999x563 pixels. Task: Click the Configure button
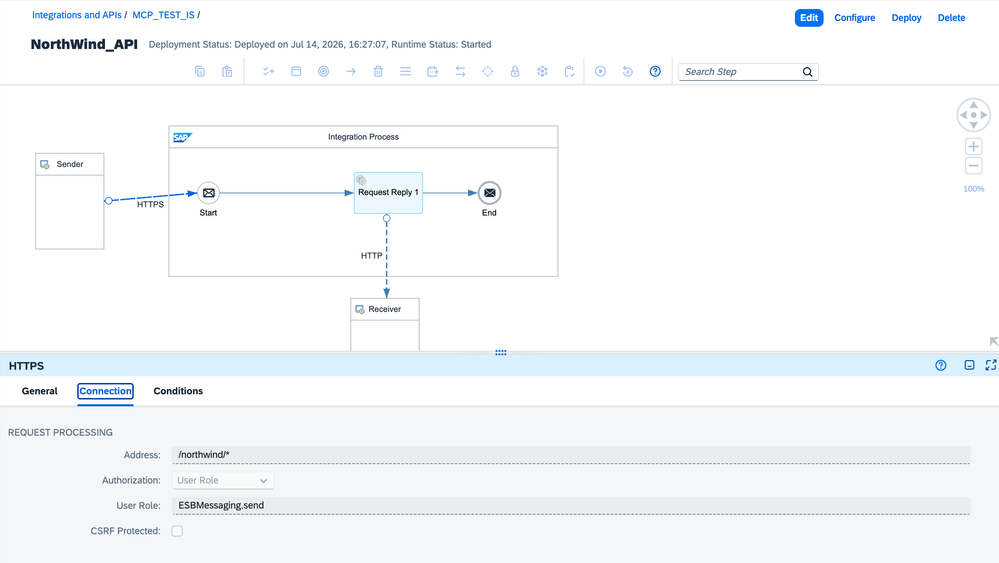pos(854,18)
